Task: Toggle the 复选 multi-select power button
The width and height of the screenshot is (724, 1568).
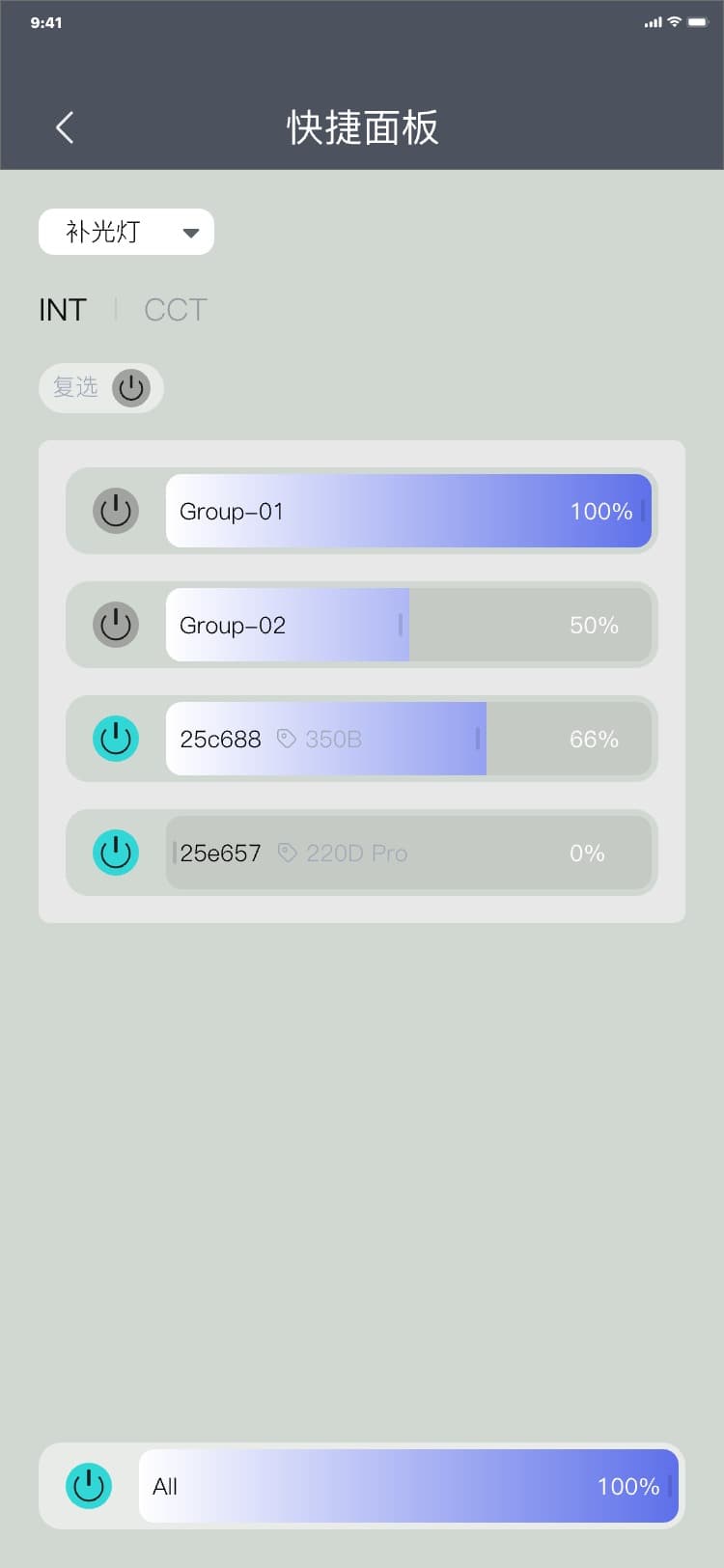Action: pos(131,388)
